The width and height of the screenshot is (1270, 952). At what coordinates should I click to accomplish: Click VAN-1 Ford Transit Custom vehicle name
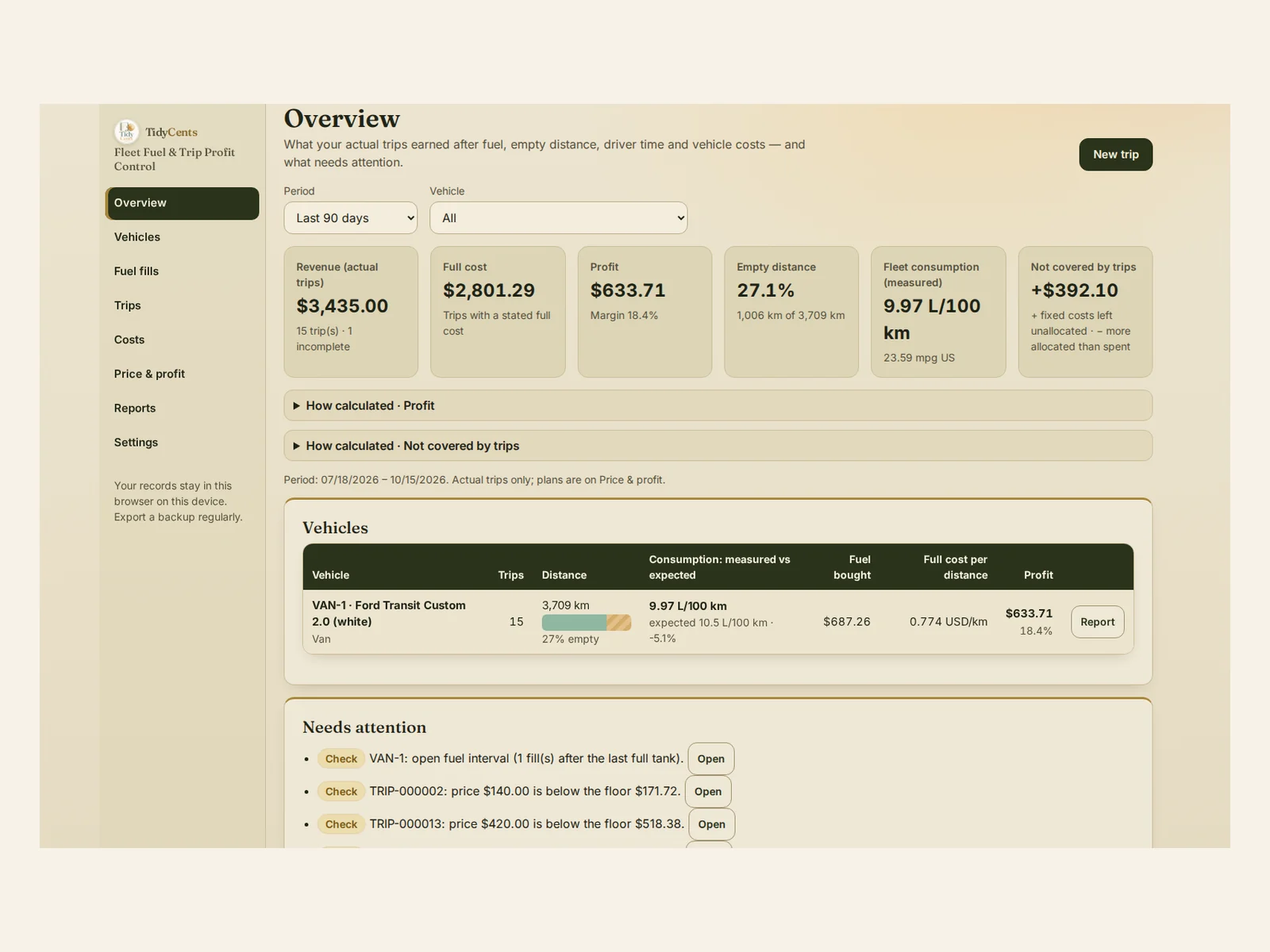[x=389, y=613]
